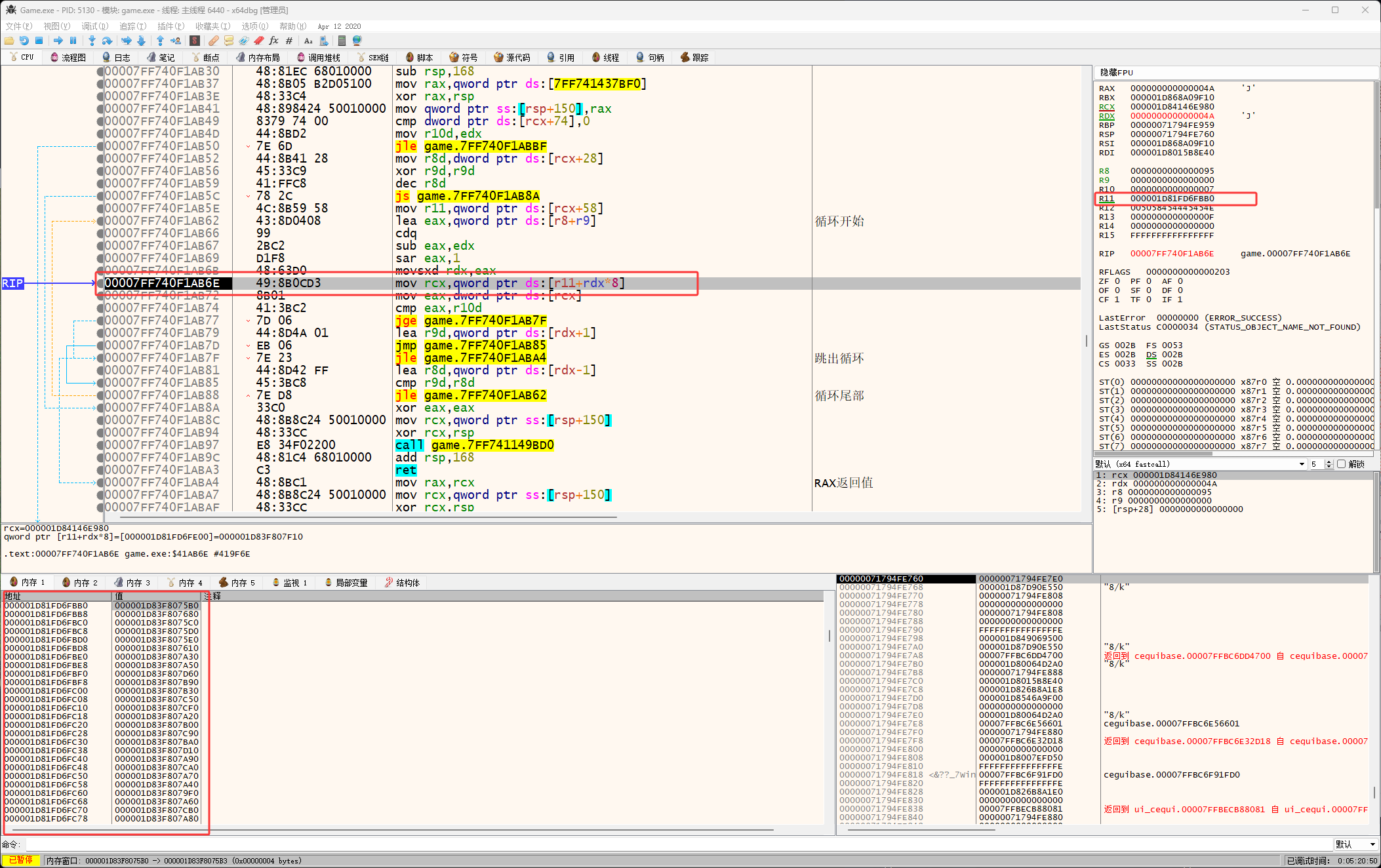Toggle breakpoint dot at address 00007FF740F1AB74
The width and height of the screenshot is (1381, 868).
tap(100, 308)
